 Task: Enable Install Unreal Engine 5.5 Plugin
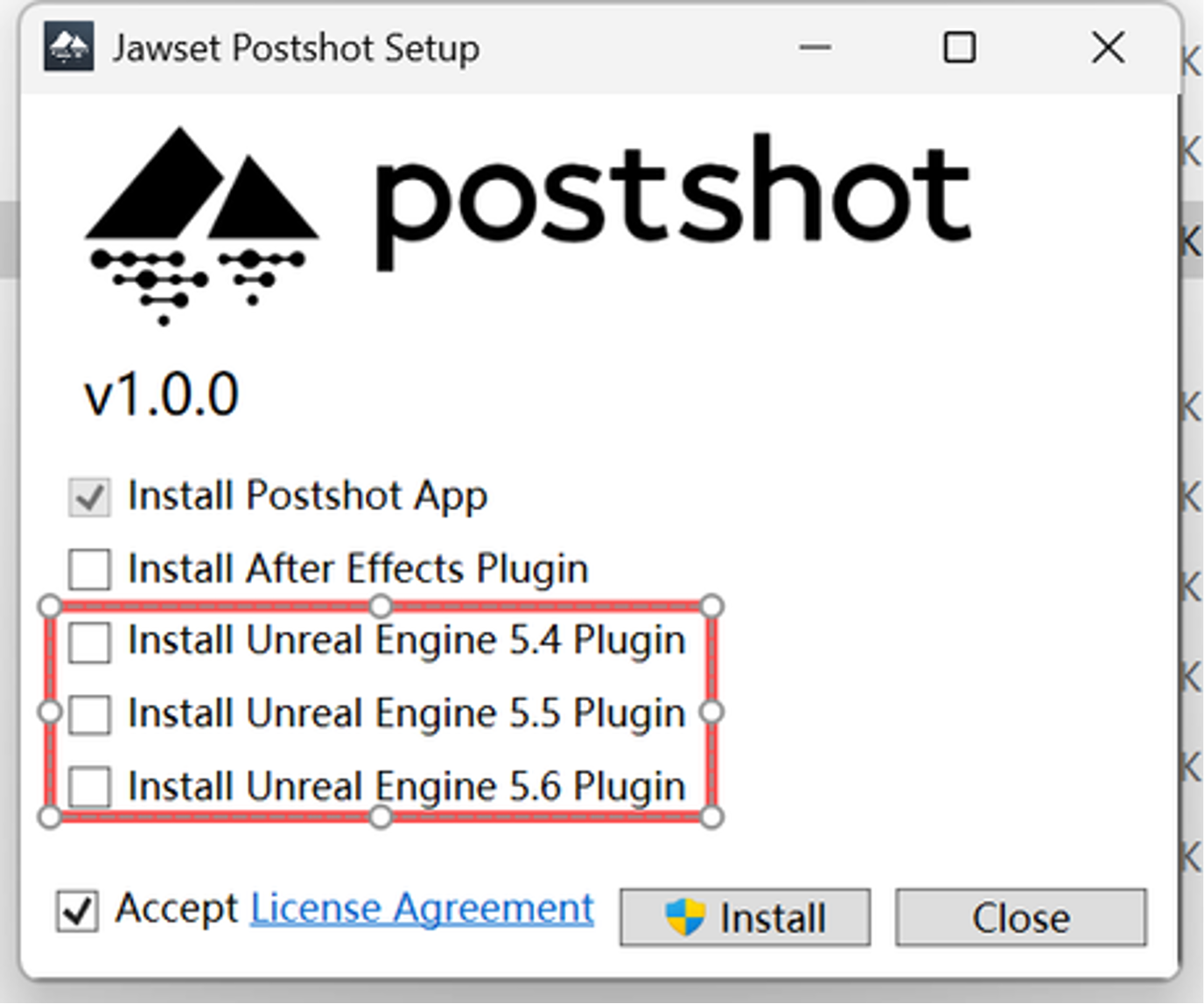[87, 715]
